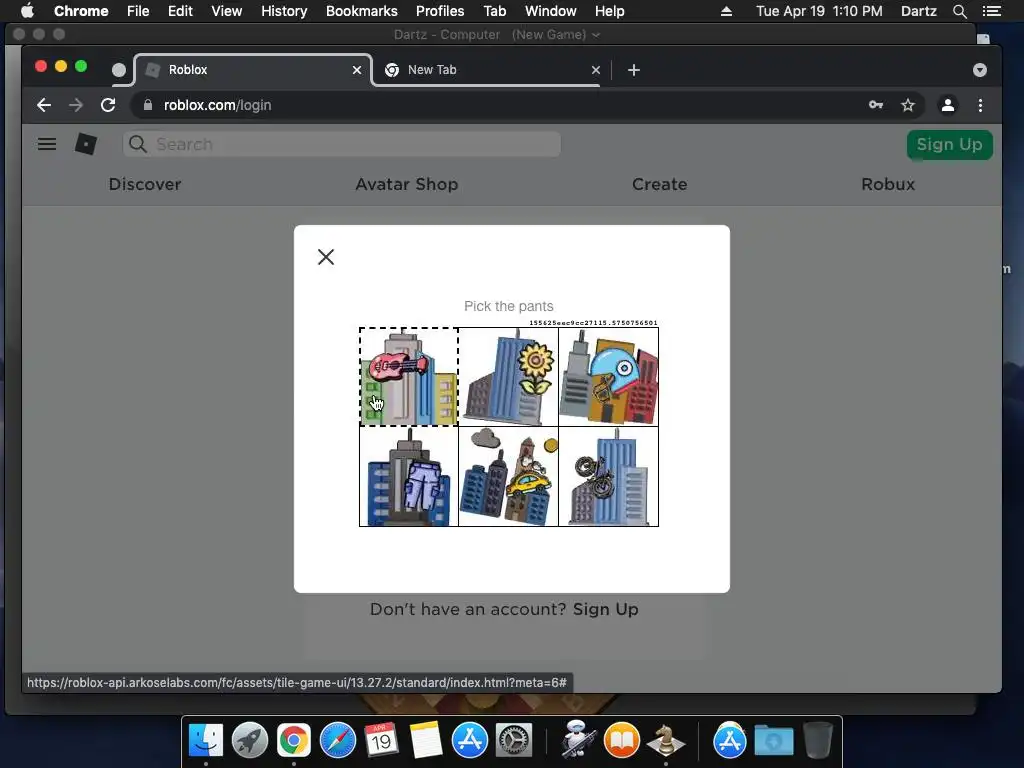Image resolution: width=1024 pixels, height=768 pixels.
Task: Pick the yellow taxi tile in captcha
Action: (509, 476)
